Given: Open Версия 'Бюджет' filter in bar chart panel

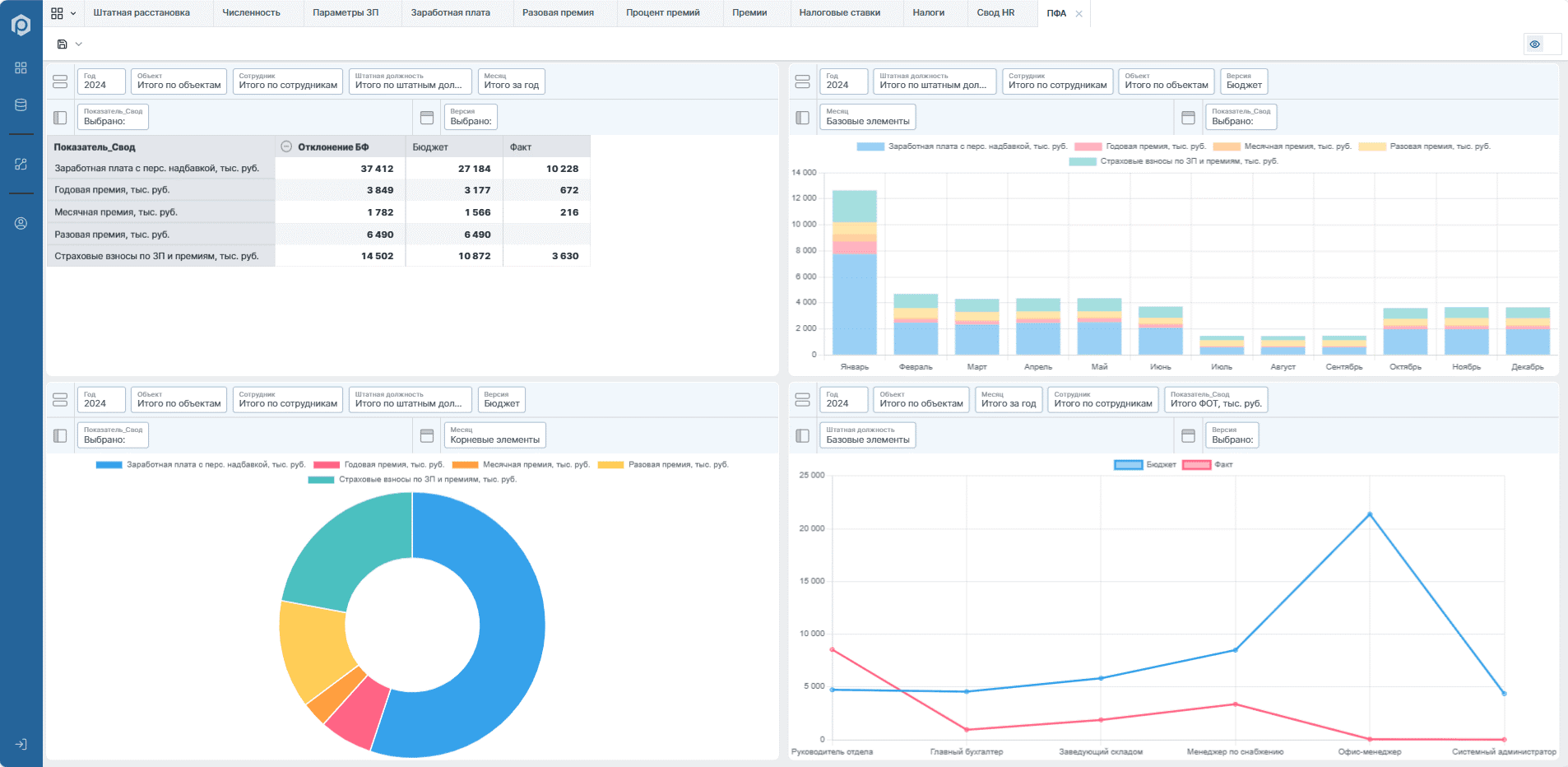Looking at the screenshot, I should [x=1244, y=81].
